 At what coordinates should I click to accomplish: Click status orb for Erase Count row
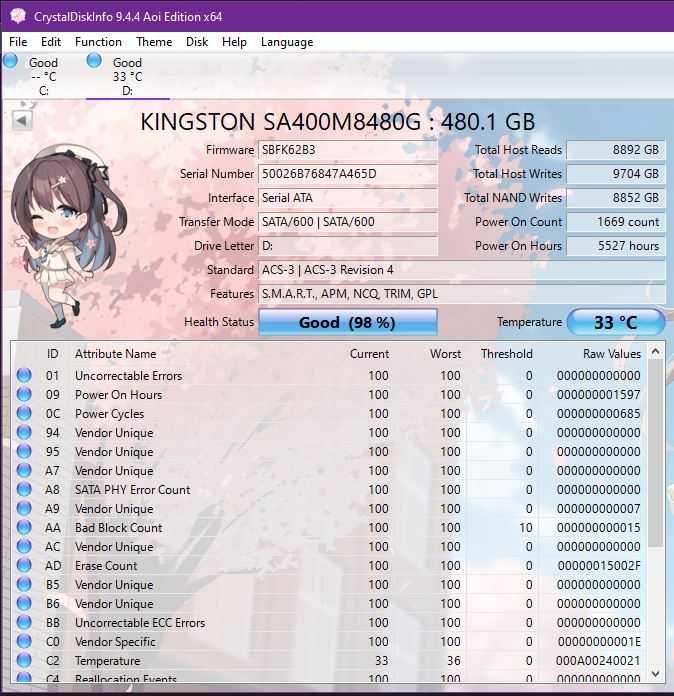24,566
